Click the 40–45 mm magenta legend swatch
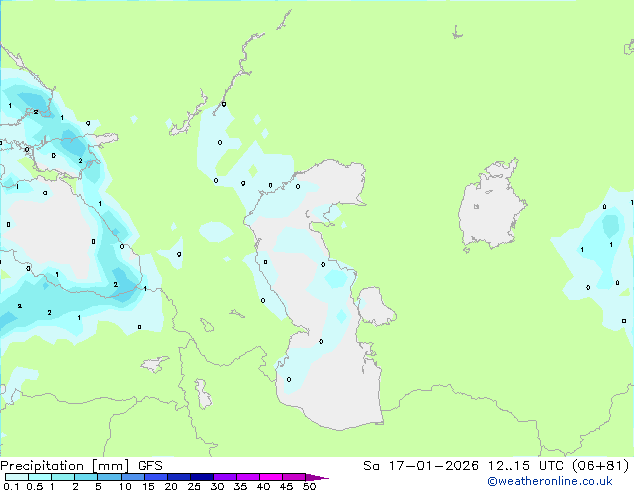Screen dimensions: 634x490 coord(271,477)
